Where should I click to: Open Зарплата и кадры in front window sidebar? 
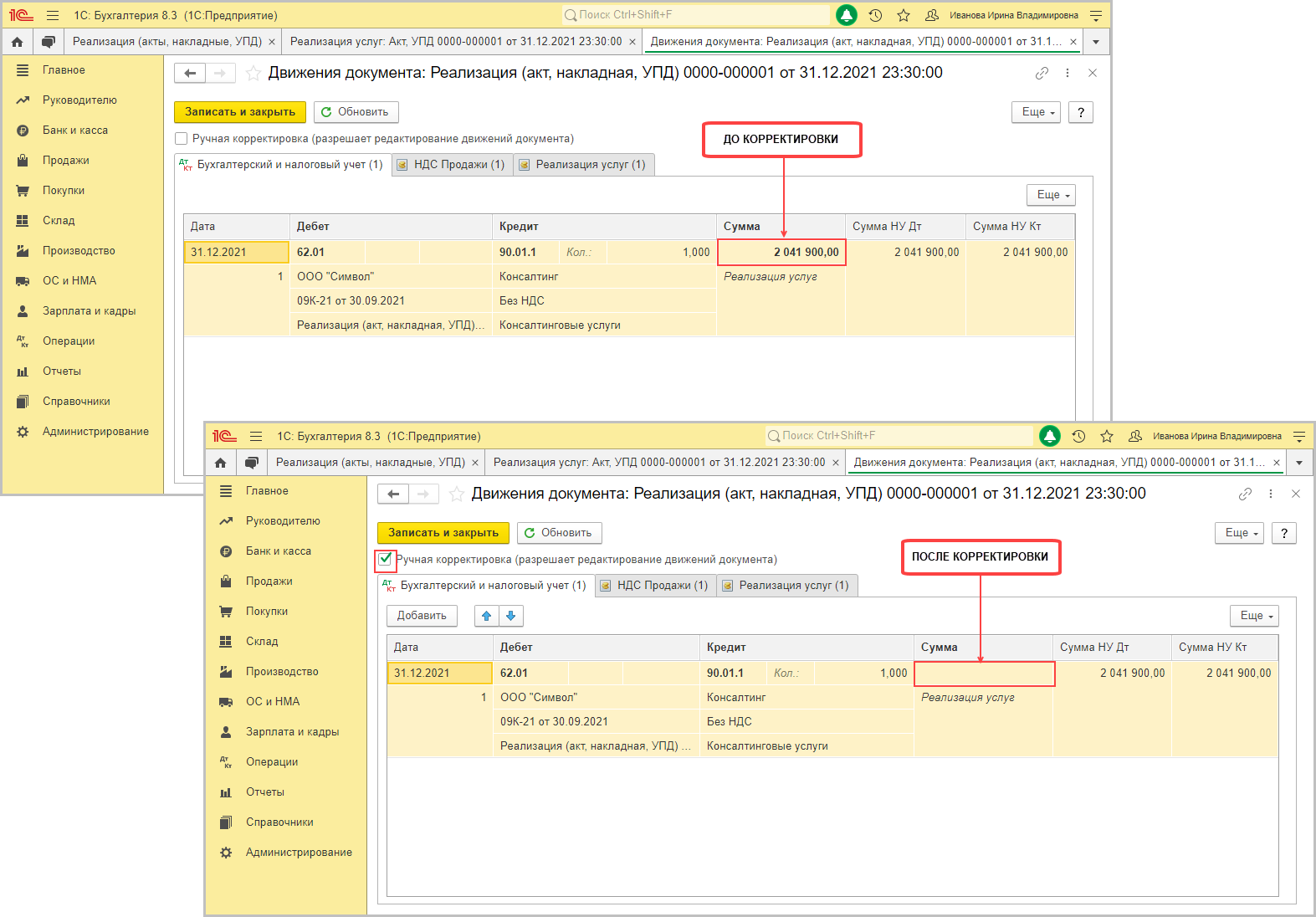[x=293, y=732]
